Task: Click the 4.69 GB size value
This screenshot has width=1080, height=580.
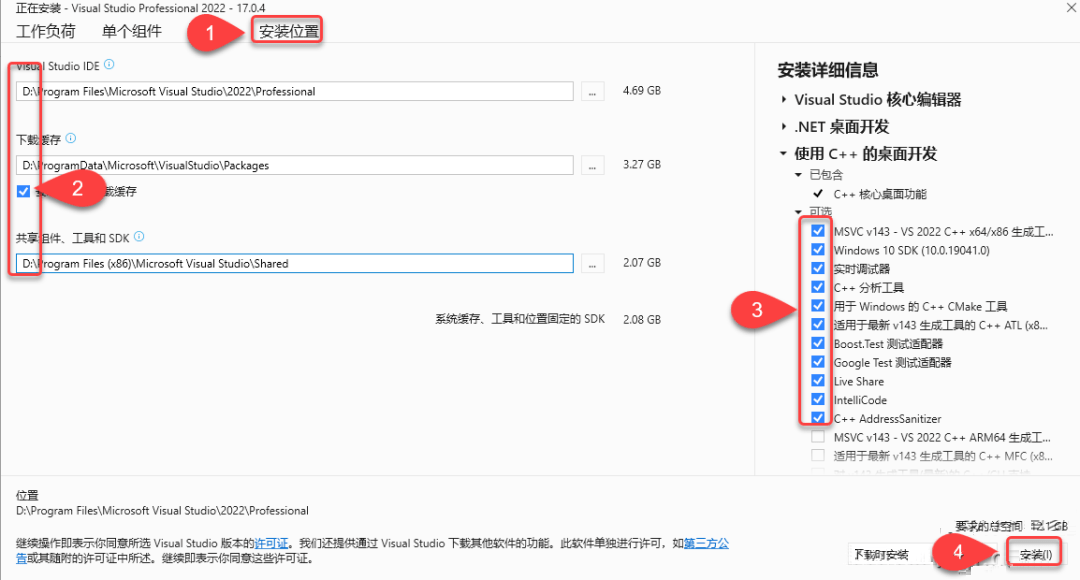Action: [x=642, y=91]
